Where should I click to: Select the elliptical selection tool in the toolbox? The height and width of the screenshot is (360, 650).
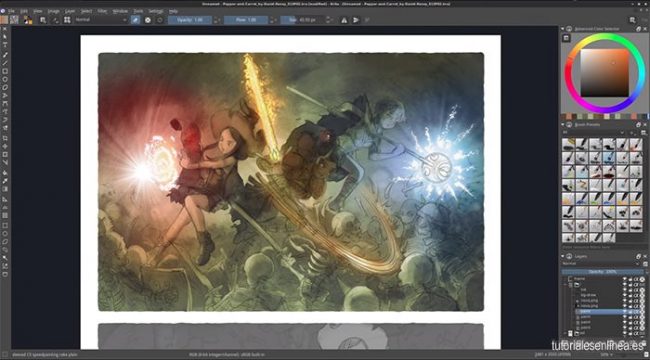pyautogui.click(x=5, y=234)
